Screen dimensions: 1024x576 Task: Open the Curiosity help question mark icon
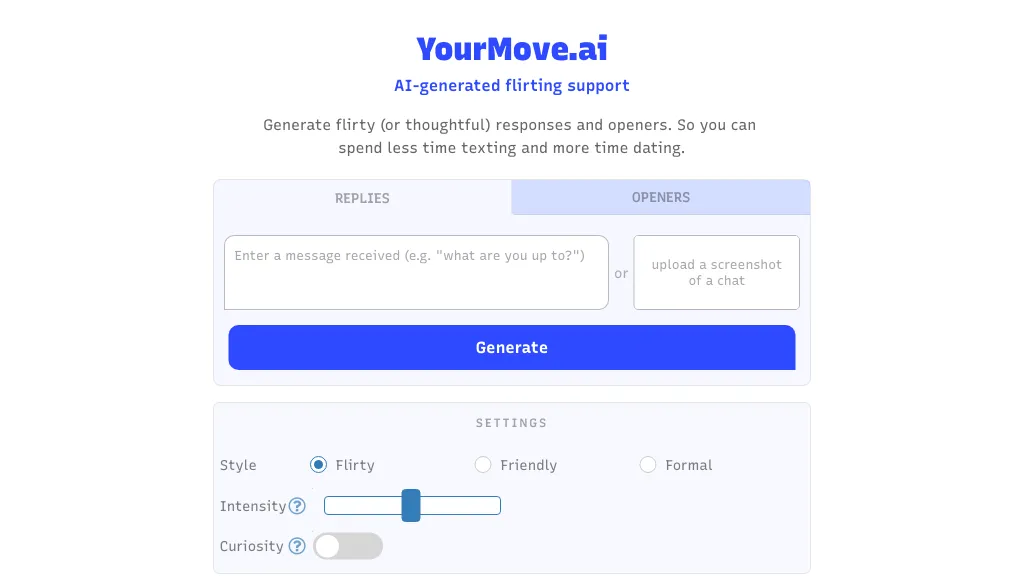click(297, 546)
